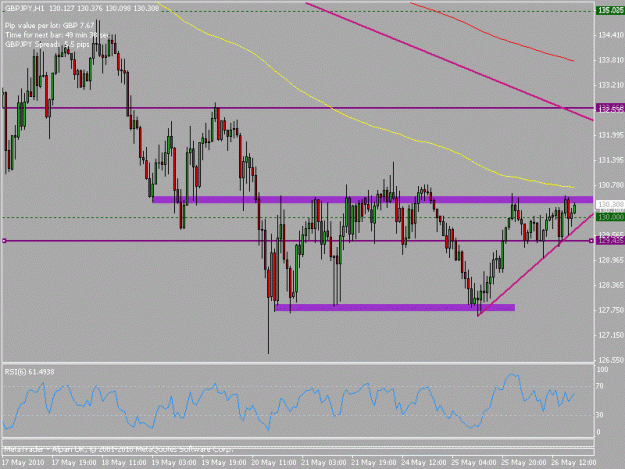Click the RSI scale value 100

tap(603, 370)
